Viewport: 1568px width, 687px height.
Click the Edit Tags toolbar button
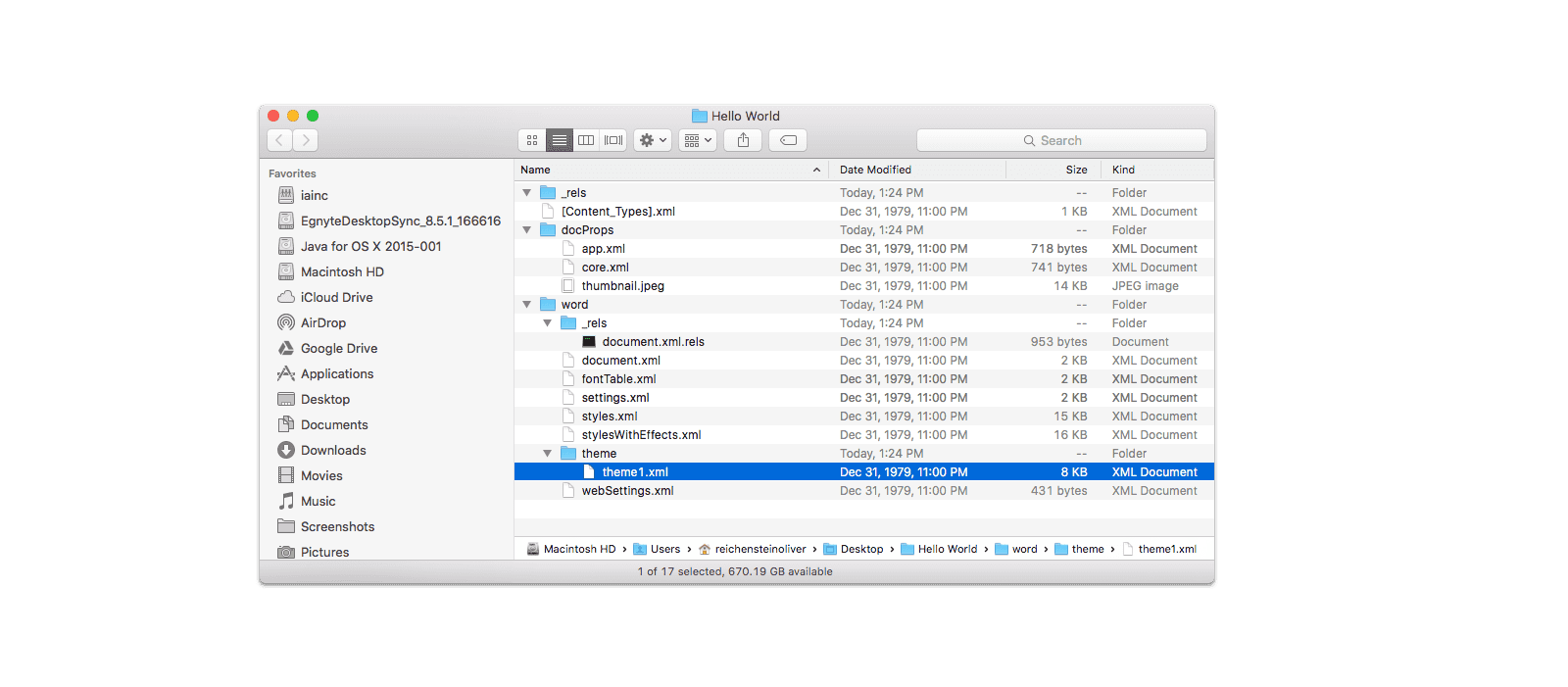coord(788,140)
